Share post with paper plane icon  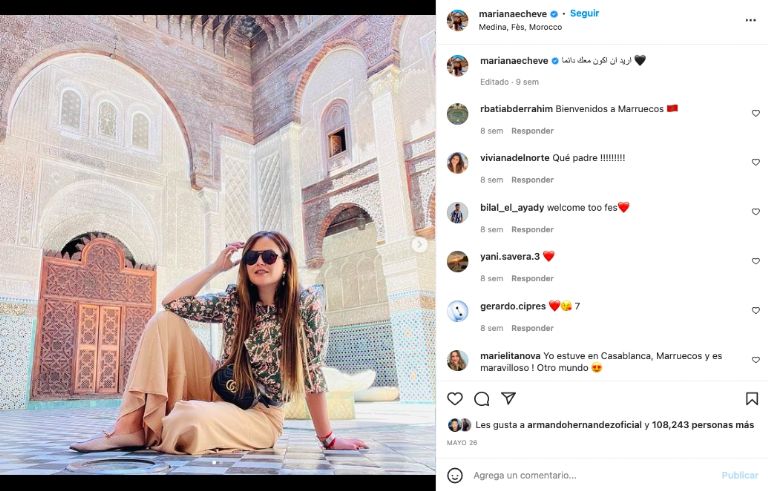[508, 399]
